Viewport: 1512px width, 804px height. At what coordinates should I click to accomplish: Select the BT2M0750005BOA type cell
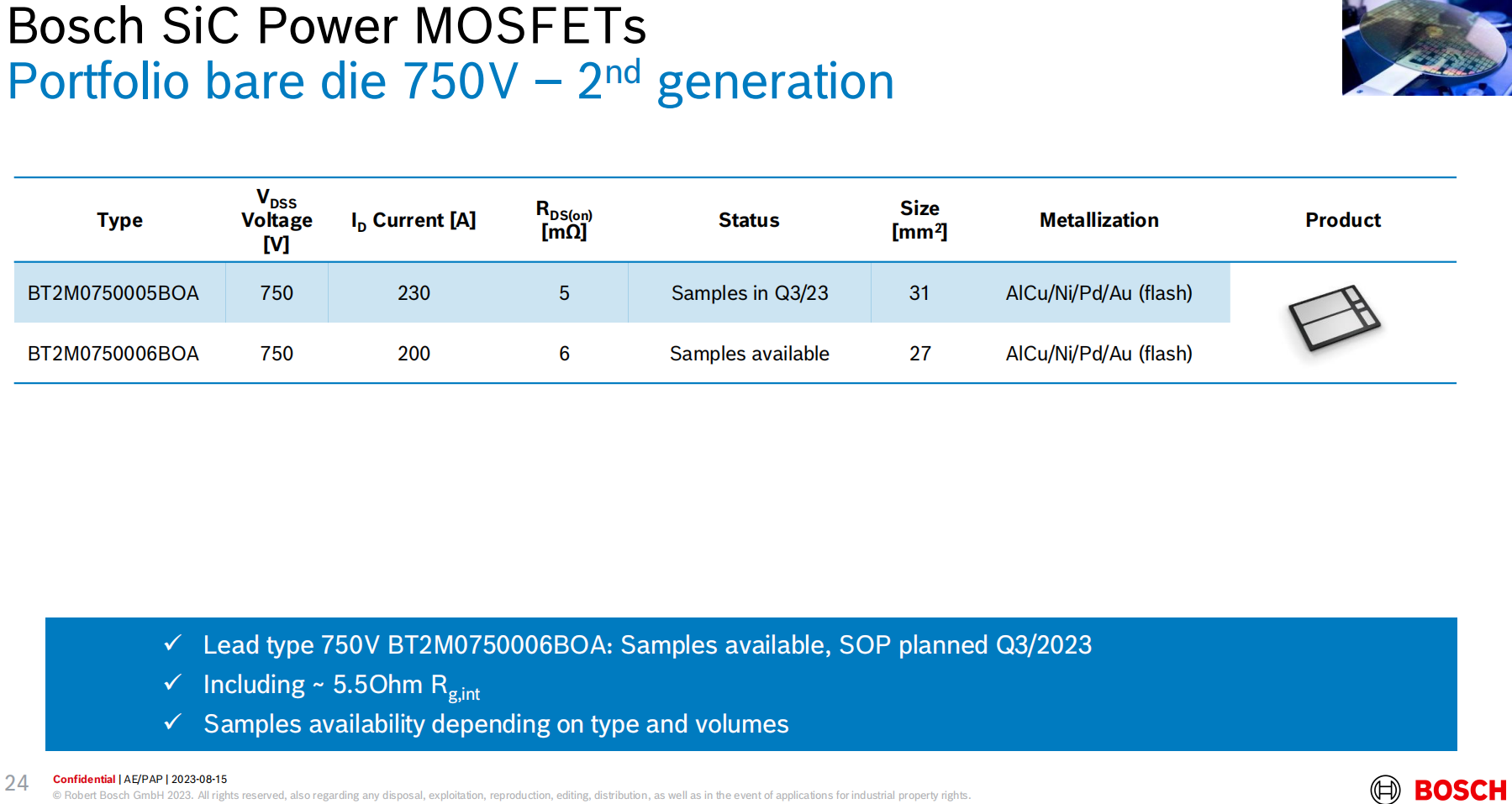[113, 293]
